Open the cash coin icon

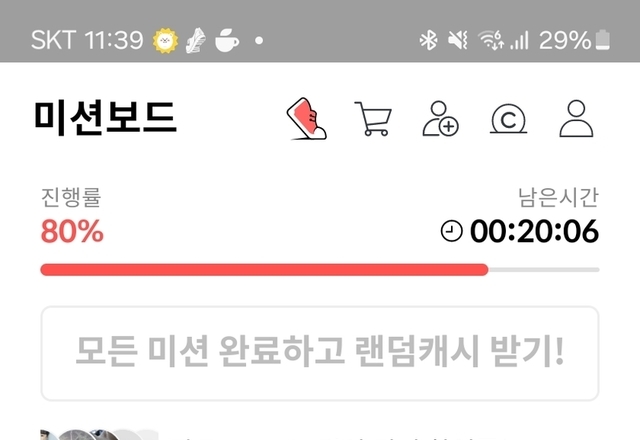(509, 119)
